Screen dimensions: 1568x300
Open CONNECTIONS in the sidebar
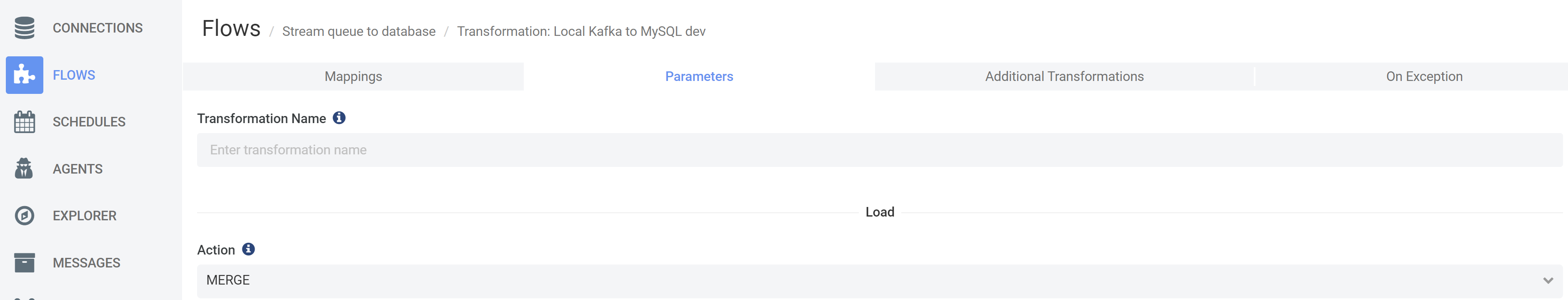click(98, 28)
